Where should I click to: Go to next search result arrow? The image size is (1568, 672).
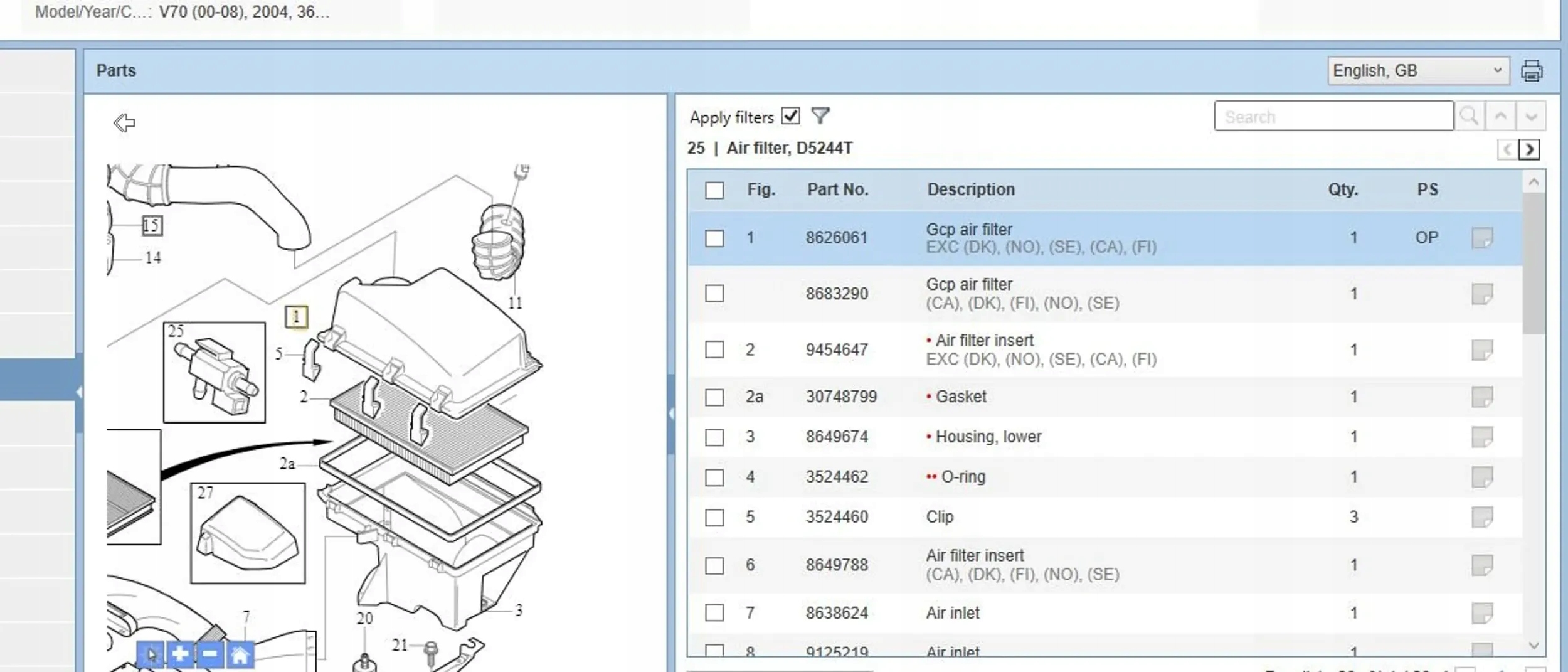coord(1530,116)
